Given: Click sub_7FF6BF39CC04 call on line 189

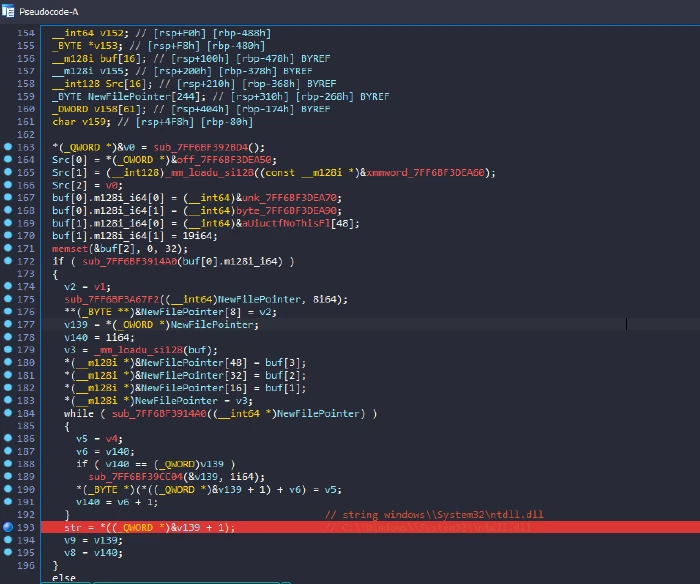Looking at the screenshot, I should 136,477.
